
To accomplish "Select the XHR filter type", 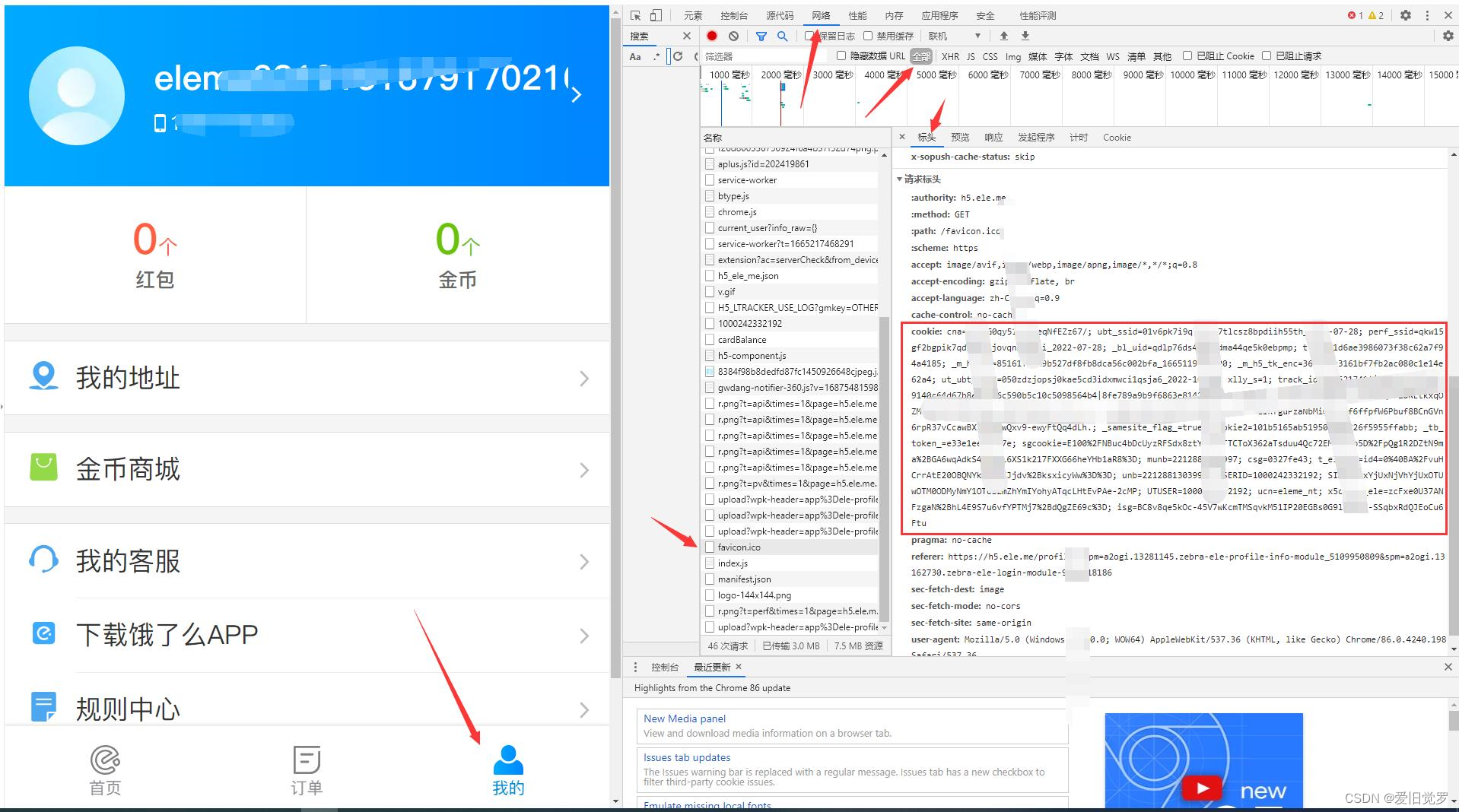I will coord(950,56).
